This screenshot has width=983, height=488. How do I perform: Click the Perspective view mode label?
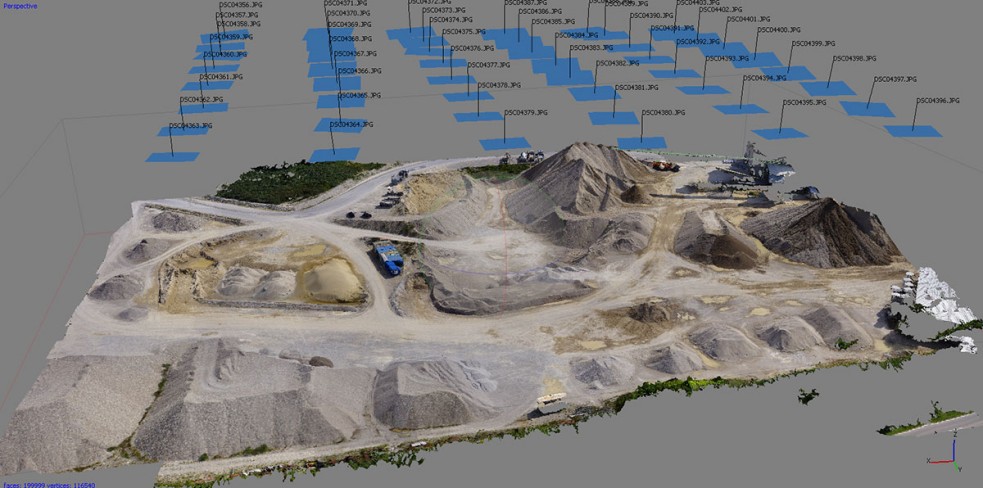pyautogui.click(x=19, y=6)
